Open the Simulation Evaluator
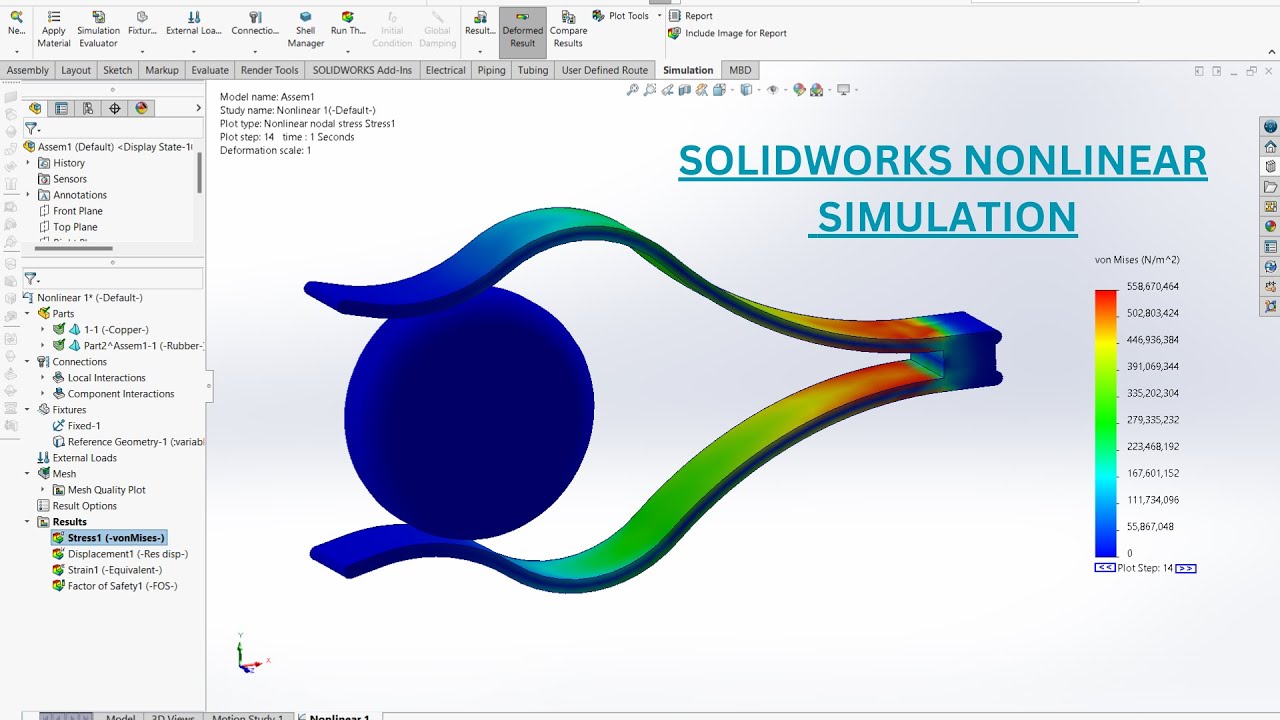Image resolution: width=1280 pixels, height=720 pixels. (x=98, y=29)
